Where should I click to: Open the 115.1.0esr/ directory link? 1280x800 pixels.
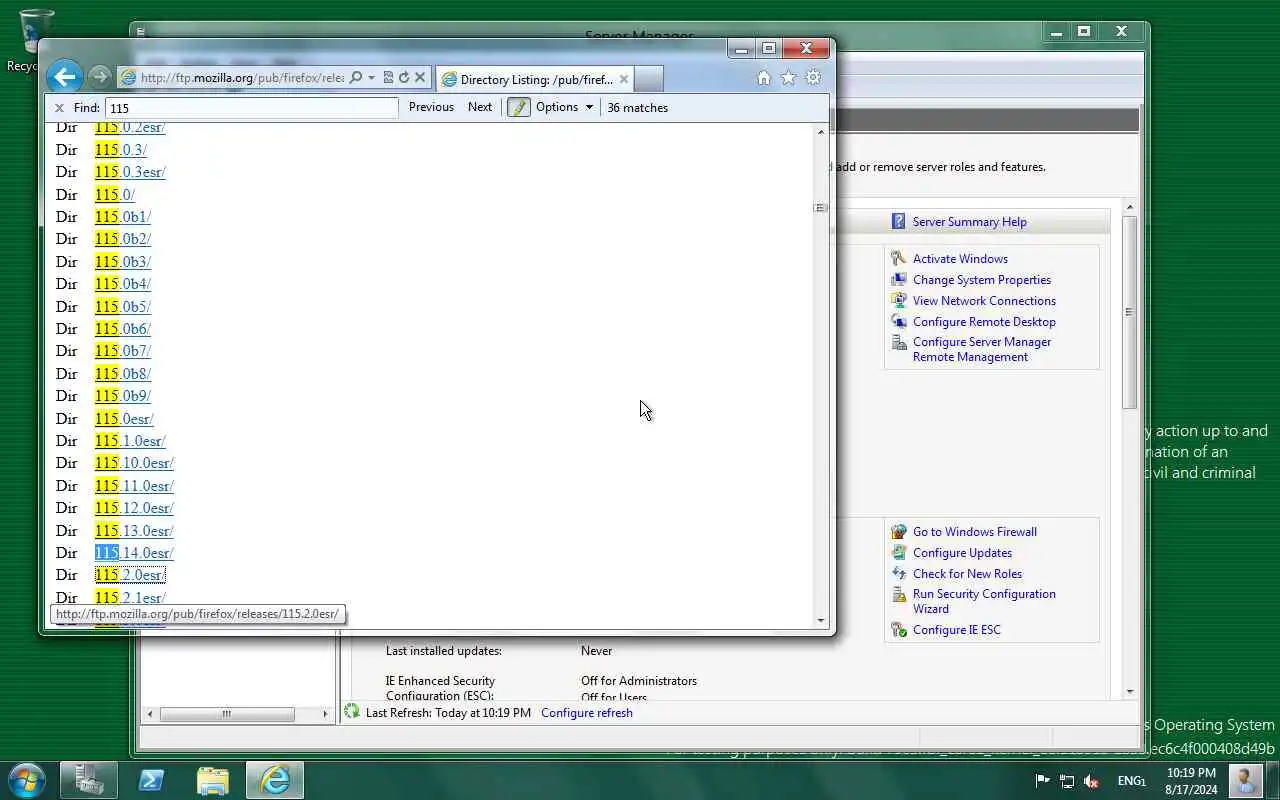point(130,441)
